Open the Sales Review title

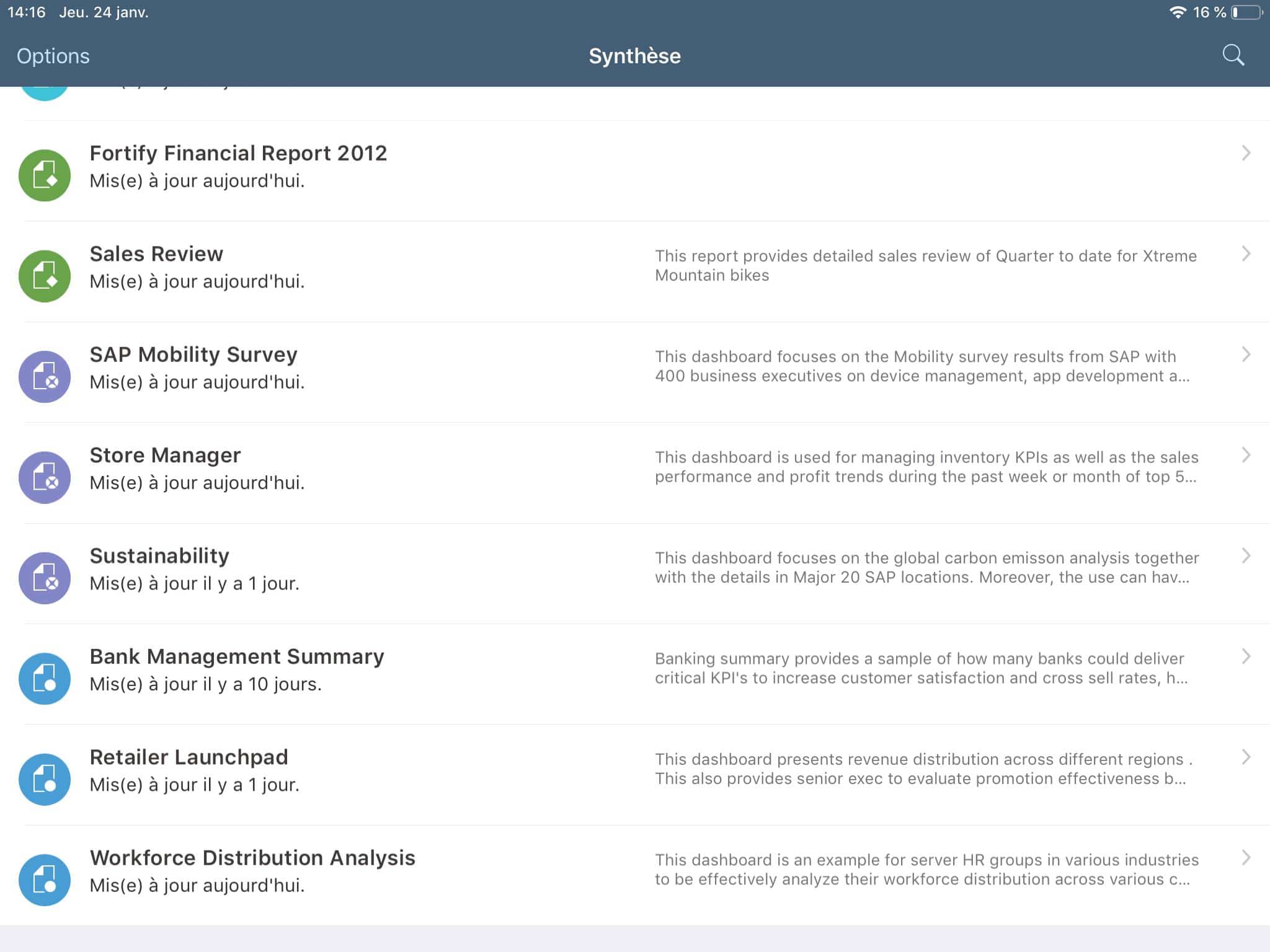[x=156, y=253]
